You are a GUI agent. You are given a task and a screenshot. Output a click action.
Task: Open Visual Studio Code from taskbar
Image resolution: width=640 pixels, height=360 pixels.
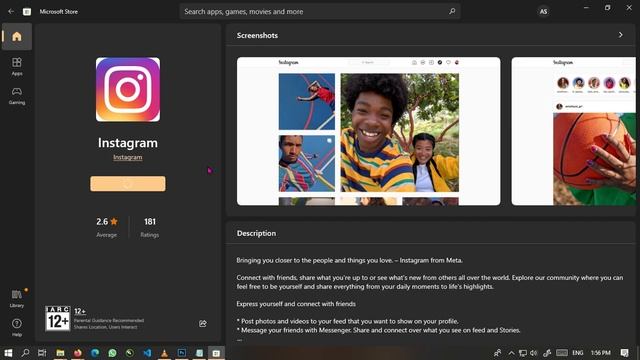[147, 353]
